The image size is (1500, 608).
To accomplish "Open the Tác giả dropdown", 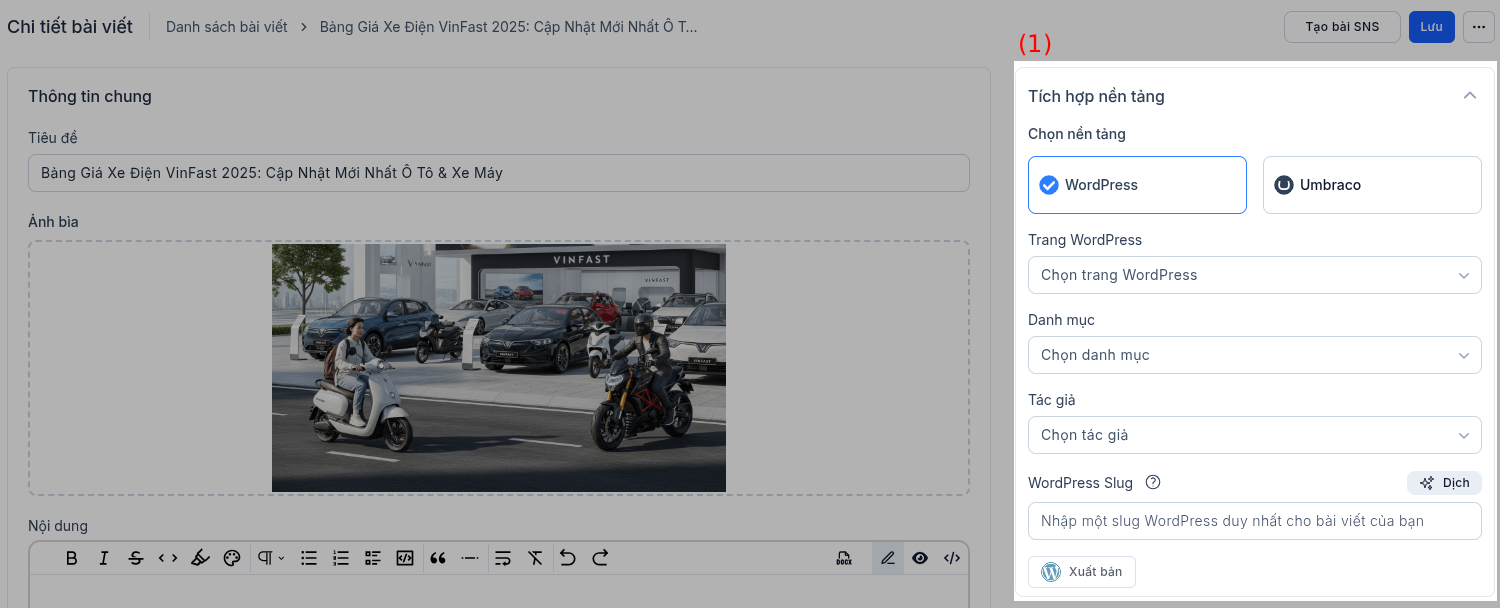I will [1254, 435].
